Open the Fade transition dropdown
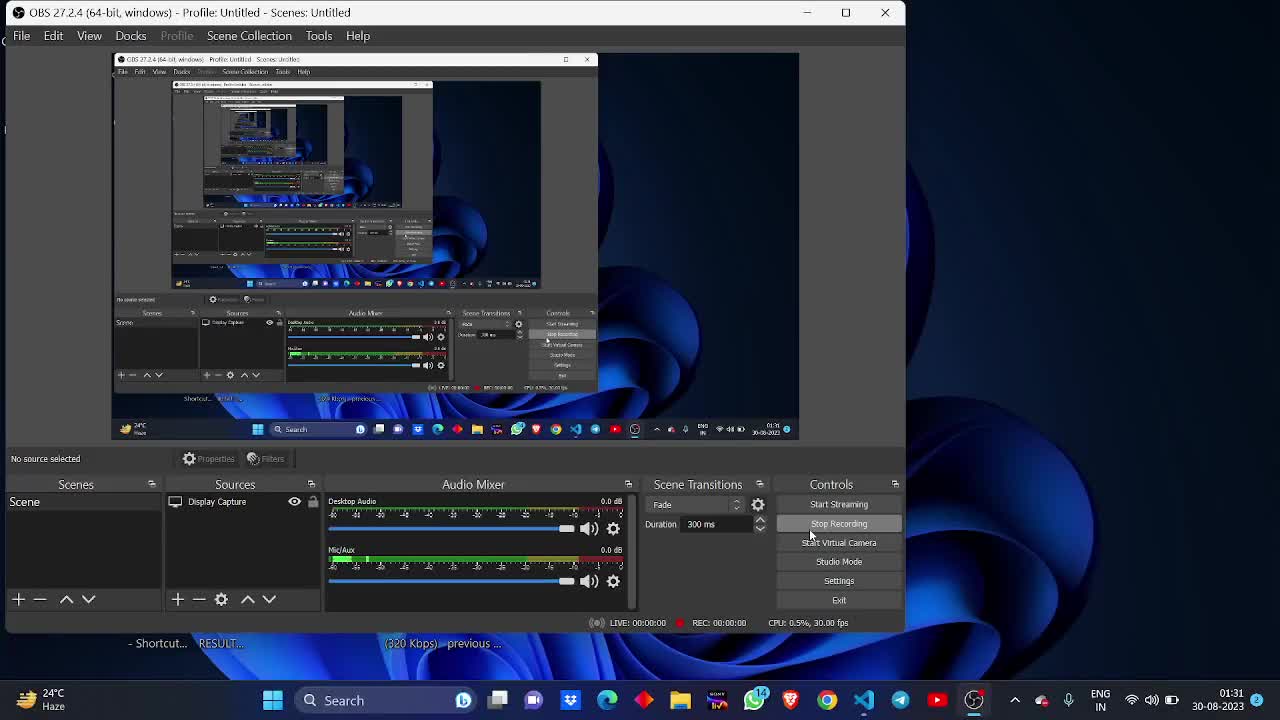Image resolution: width=1280 pixels, height=720 pixels. click(x=695, y=505)
